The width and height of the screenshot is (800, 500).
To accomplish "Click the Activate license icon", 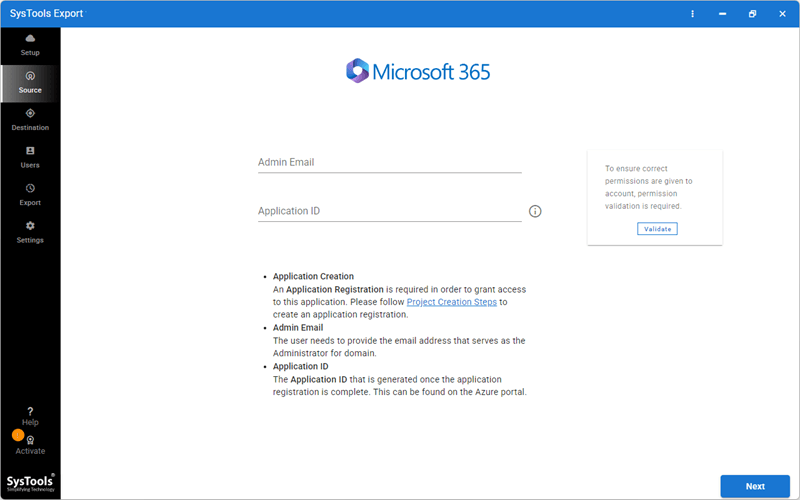I will (x=30, y=440).
